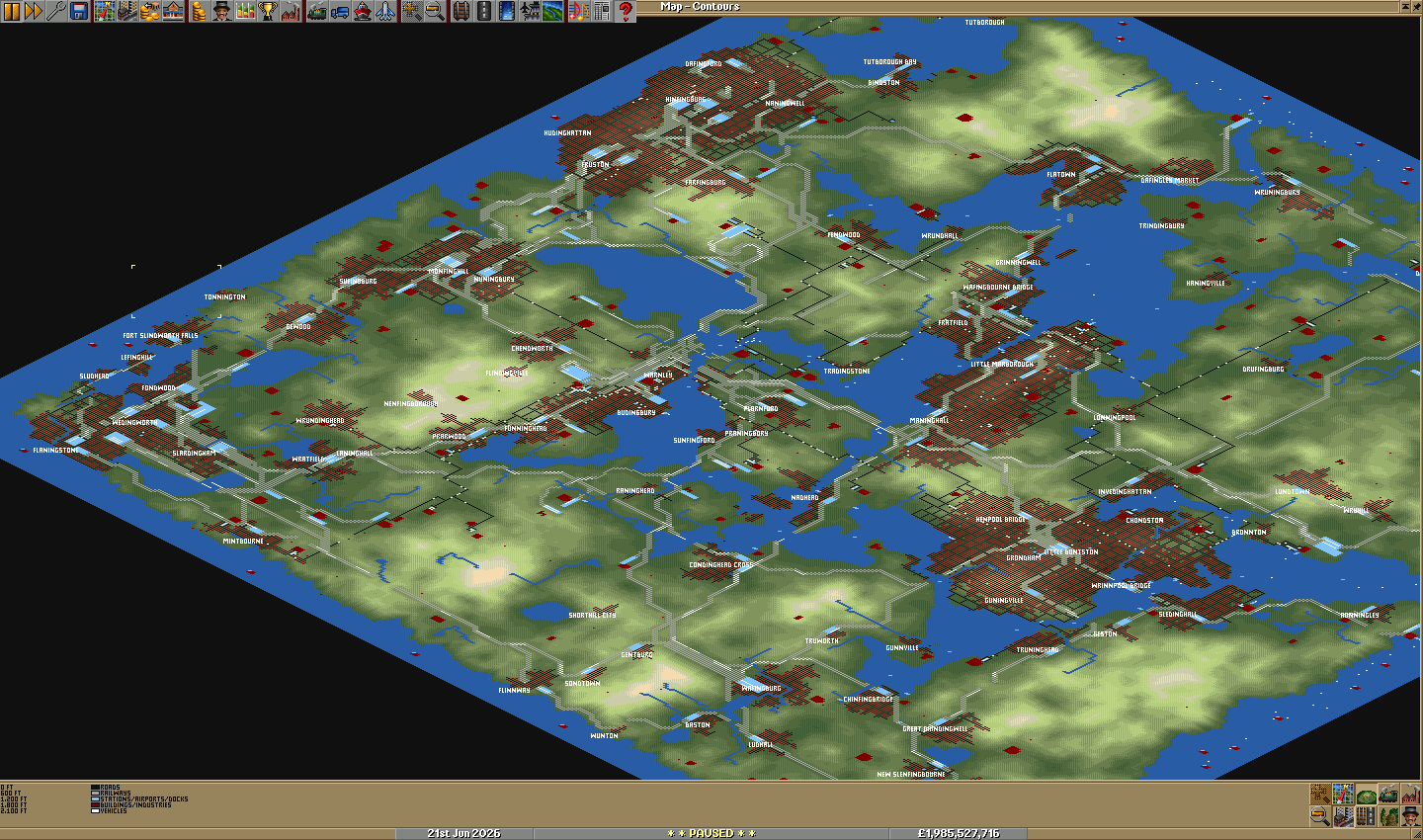Click Little Marborough town label
The image size is (1423, 840).
1002,365
